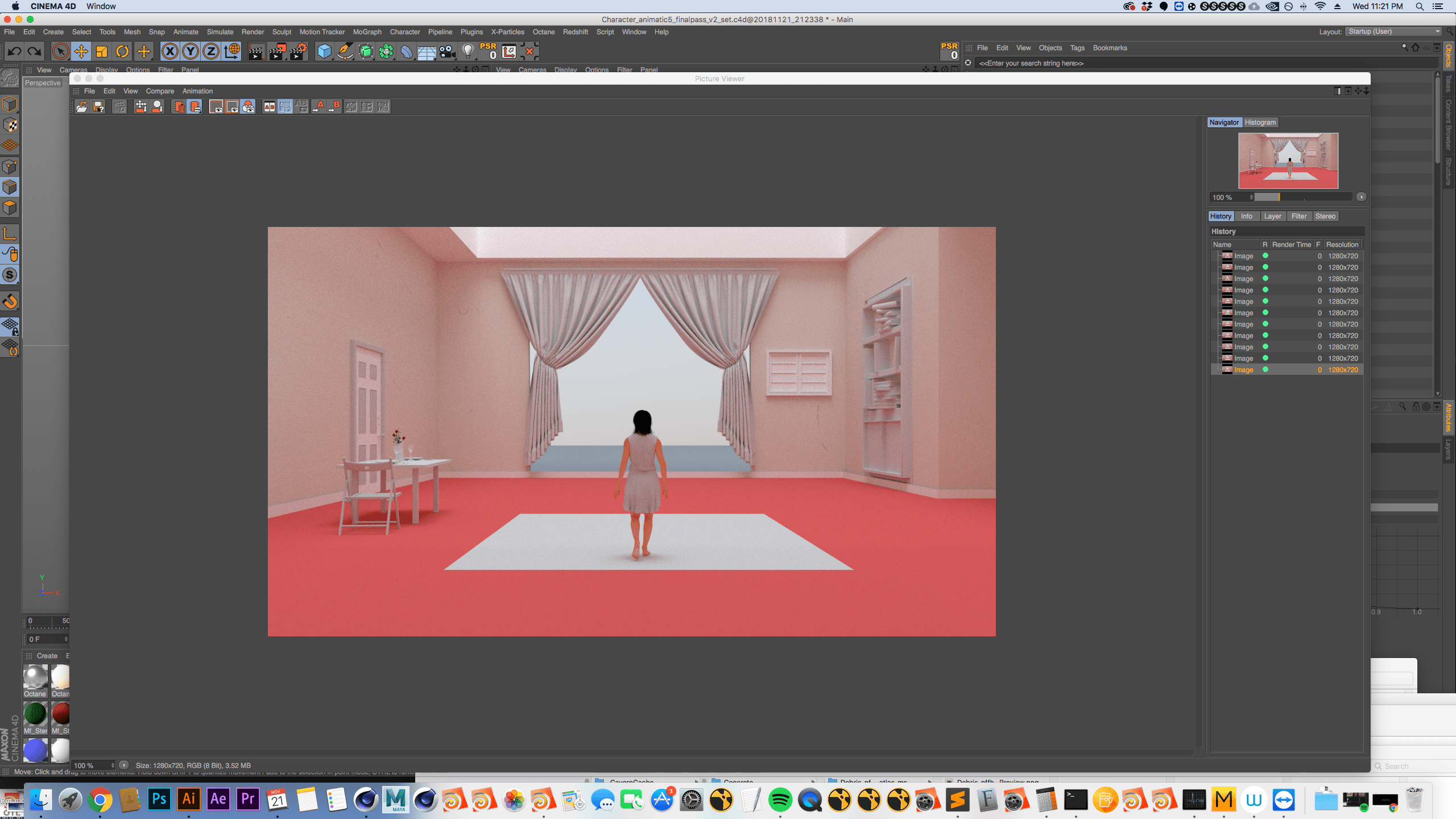Image resolution: width=1456 pixels, height=819 pixels.
Task: Select the Move tool in main toolbar
Action: click(81, 52)
